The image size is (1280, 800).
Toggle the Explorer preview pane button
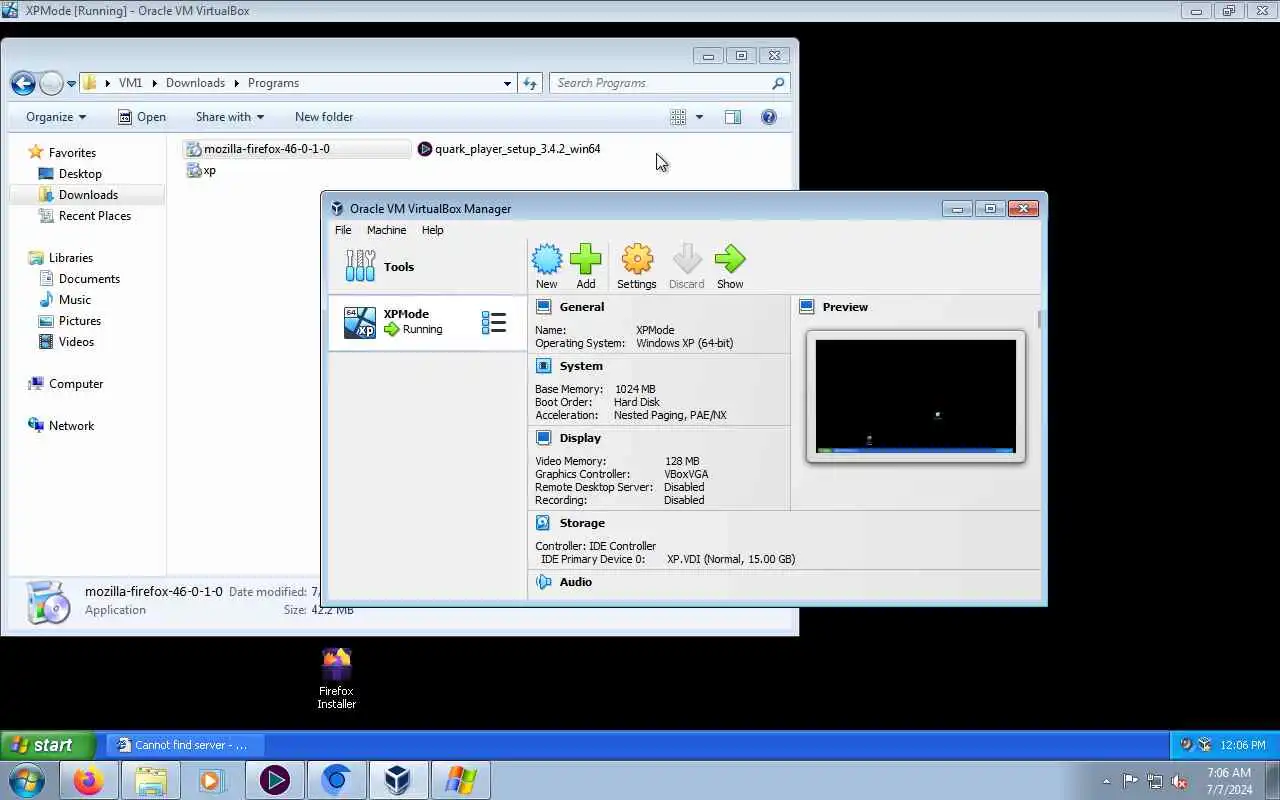(733, 117)
